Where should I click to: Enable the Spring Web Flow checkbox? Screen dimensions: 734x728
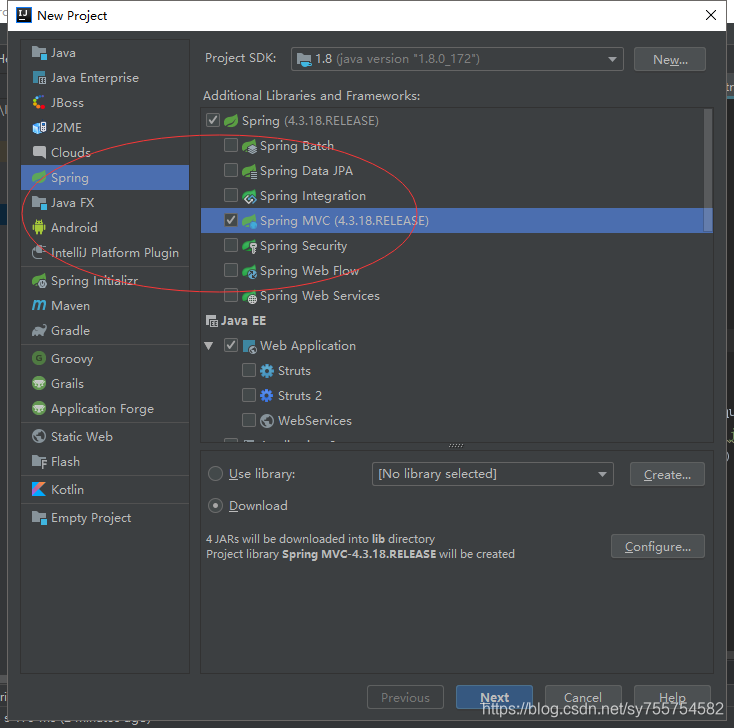(x=231, y=270)
